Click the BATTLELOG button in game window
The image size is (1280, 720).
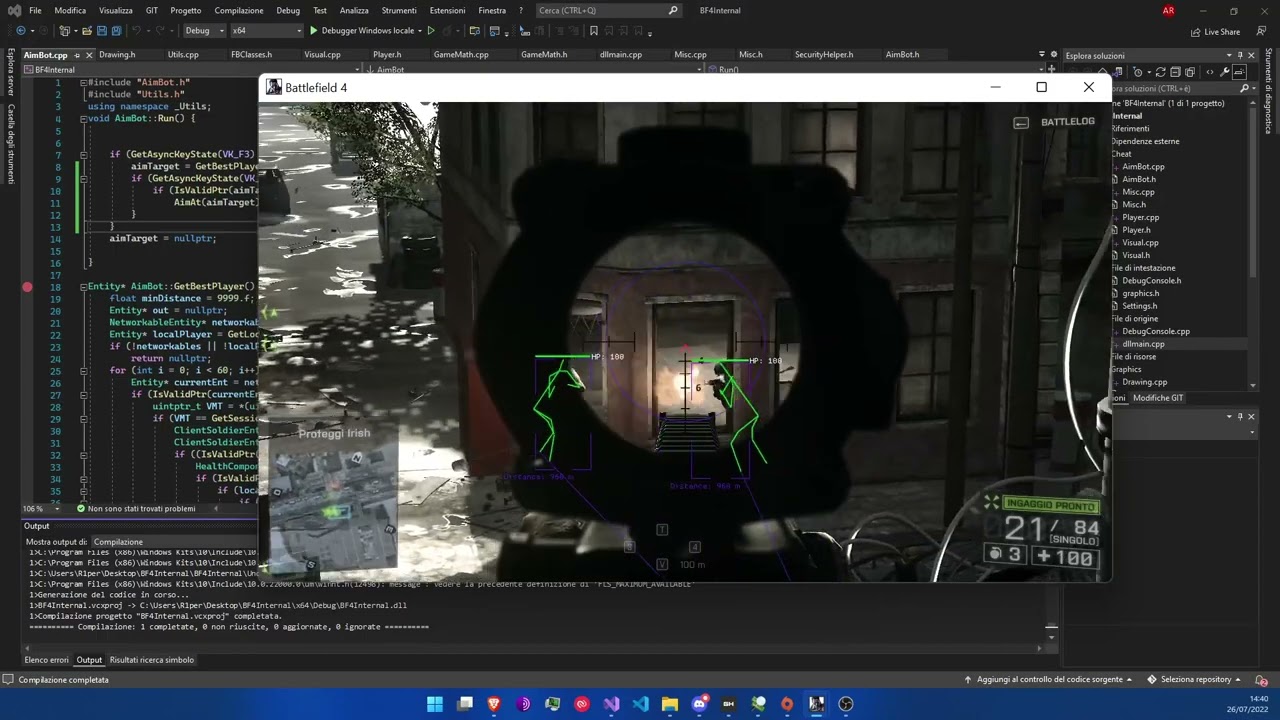pyautogui.click(x=1055, y=122)
